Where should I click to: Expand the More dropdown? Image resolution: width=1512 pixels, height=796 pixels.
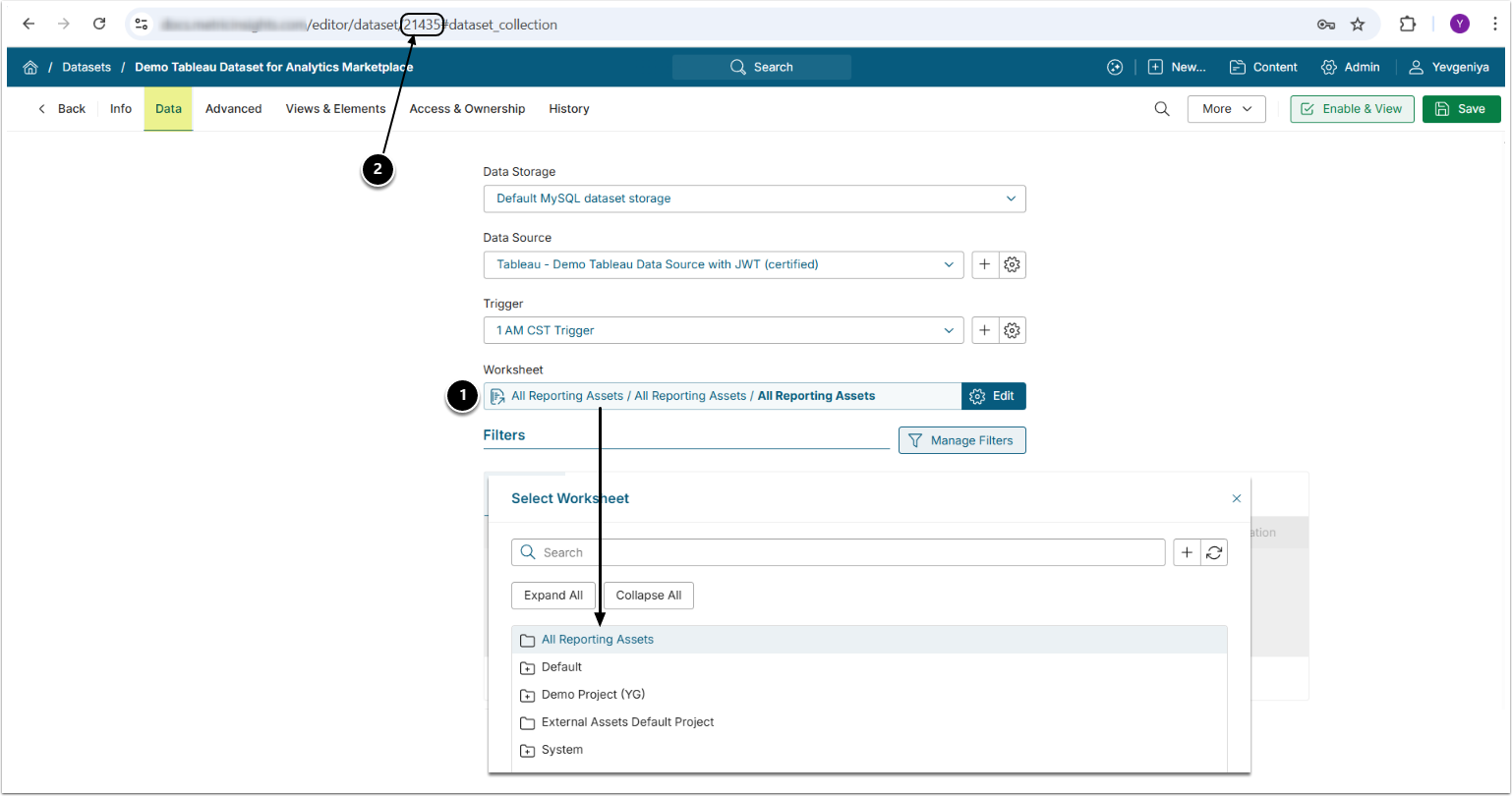click(1226, 109)
